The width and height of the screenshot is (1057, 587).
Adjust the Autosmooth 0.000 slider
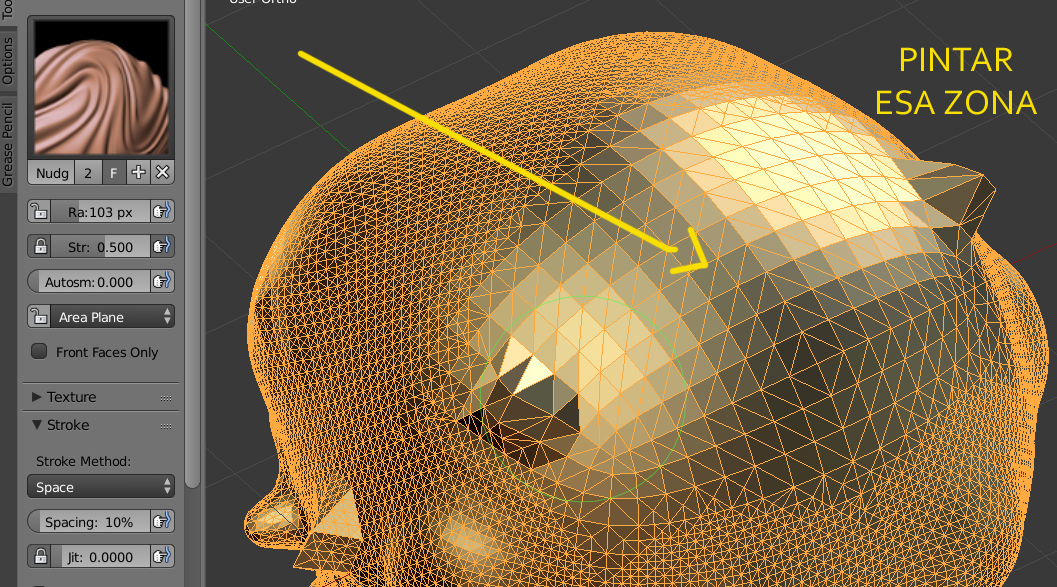pyautogui.click(x=88, y=282)
